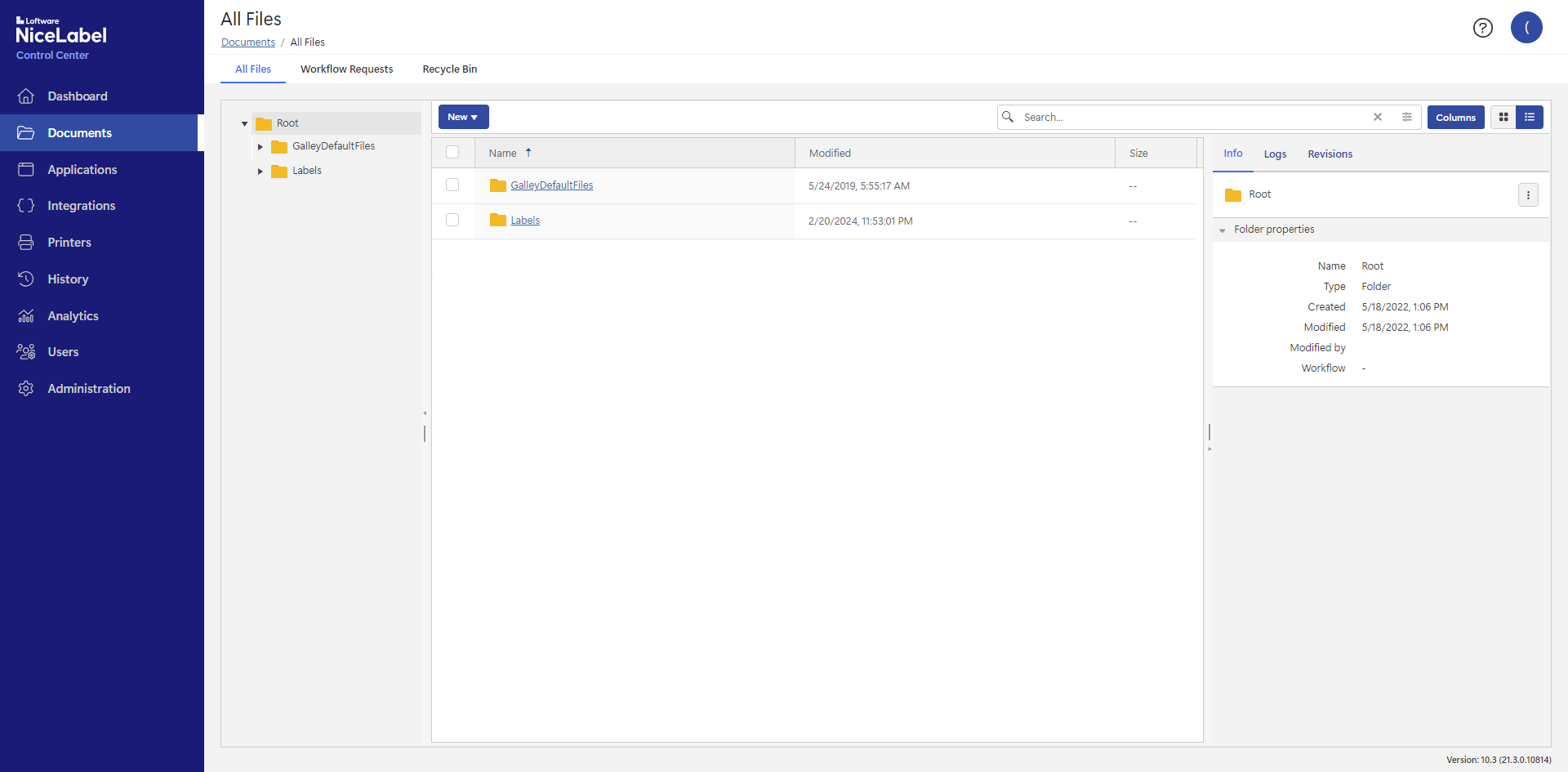This screenshot has height=772, width=1568.
Task: Open the Dashboard from the sidebar
Action: 78,96
